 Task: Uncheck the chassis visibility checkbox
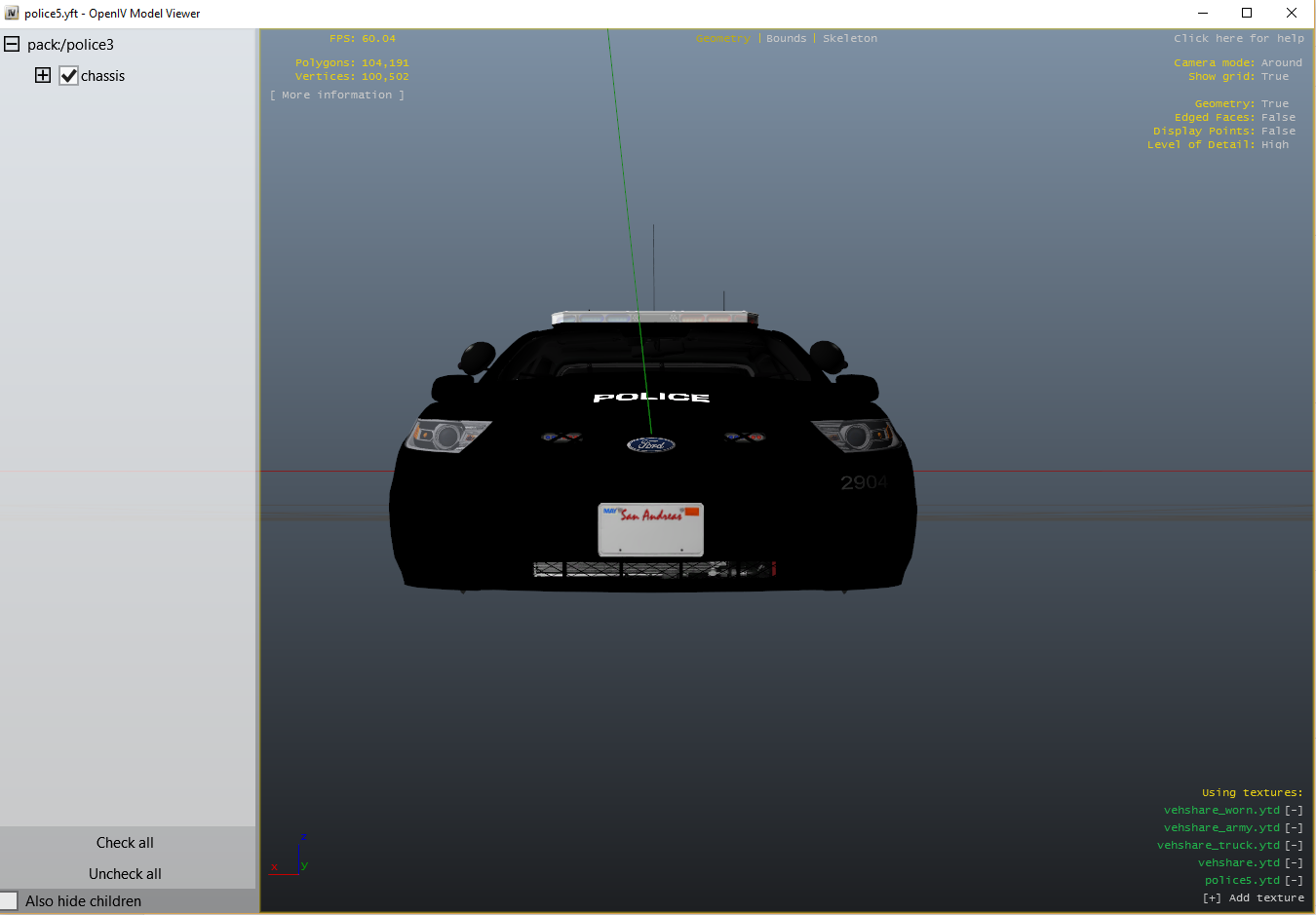(x=68, y=76)
